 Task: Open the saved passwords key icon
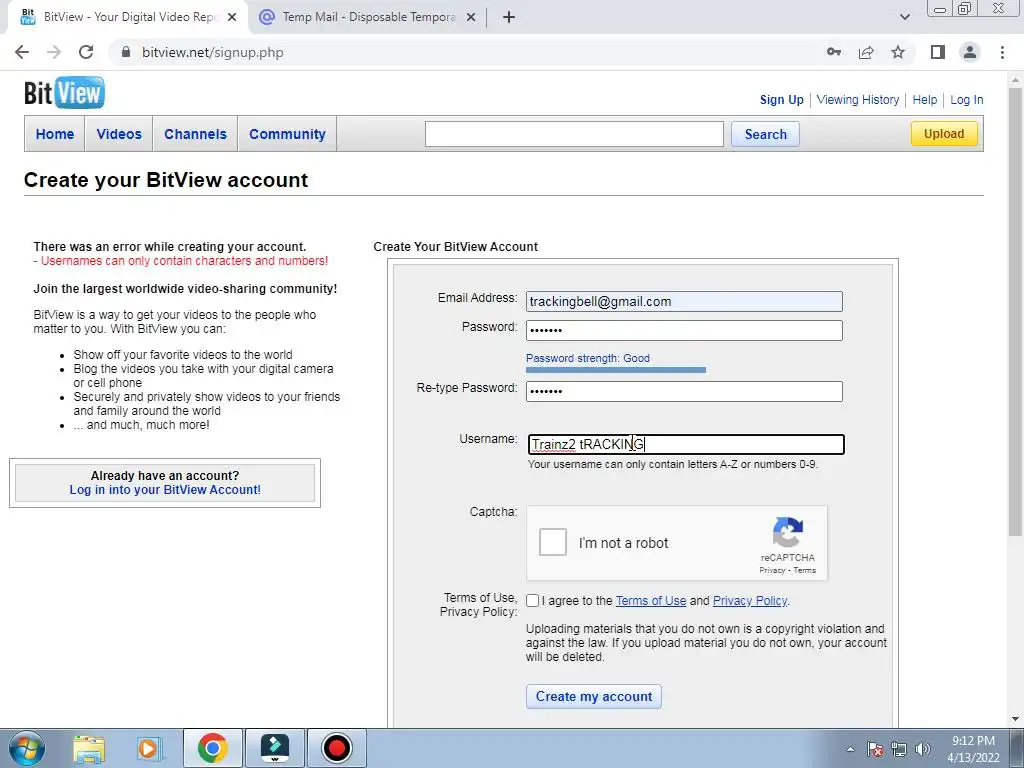coord(834,52)
